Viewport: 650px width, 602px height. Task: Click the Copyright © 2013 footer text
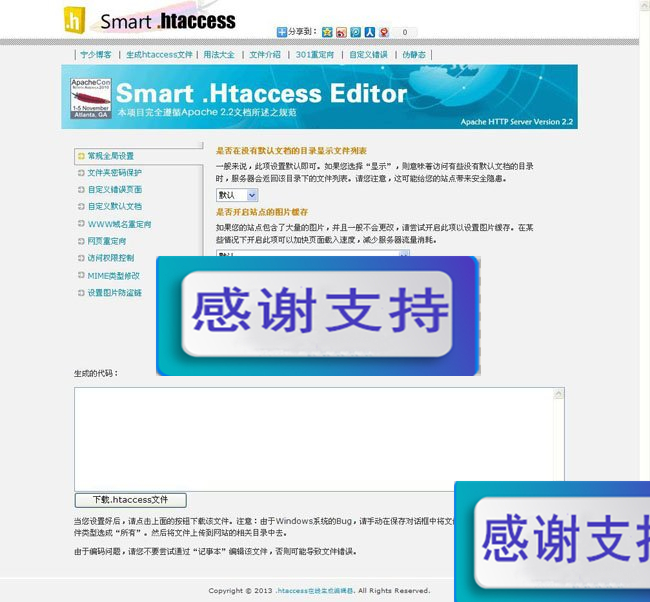tap(240, 590)
